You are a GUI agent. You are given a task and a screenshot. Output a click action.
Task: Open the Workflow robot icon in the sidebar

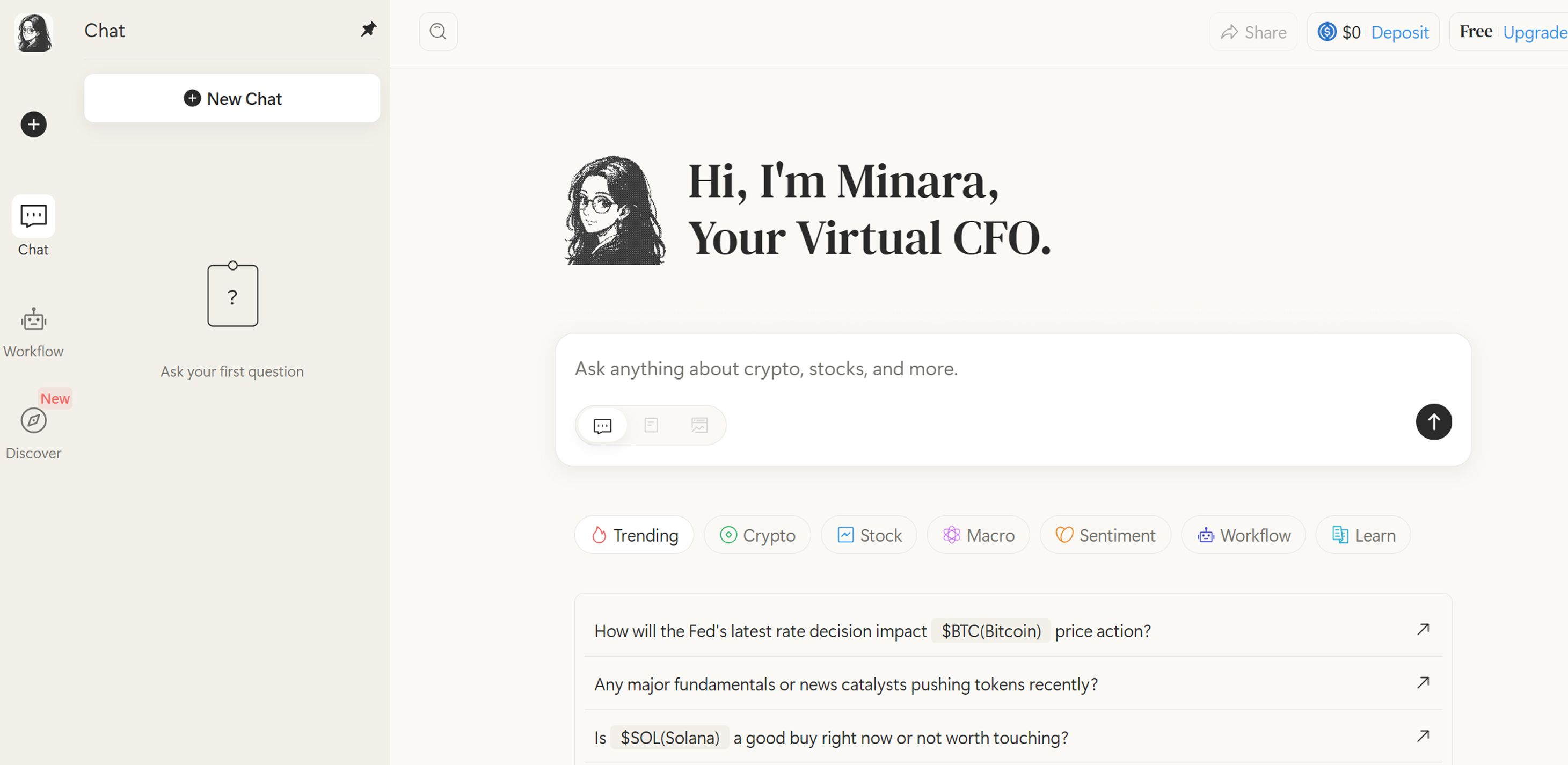pos(33,320)
